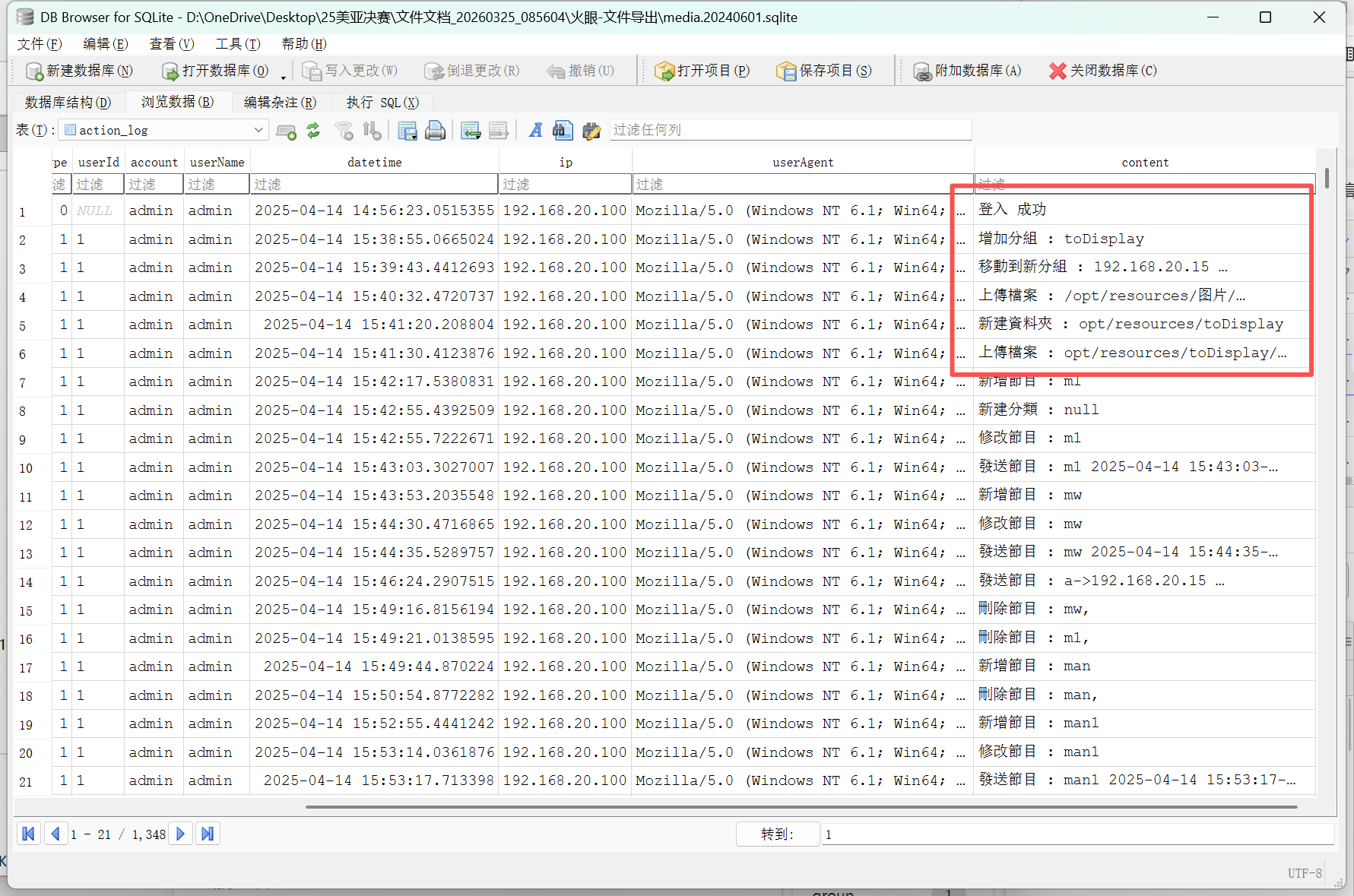1354x896 pixels.
Task: Select datetime cell '2025-04-14 14:56:23.0515355'
Action: click(374, 211)
